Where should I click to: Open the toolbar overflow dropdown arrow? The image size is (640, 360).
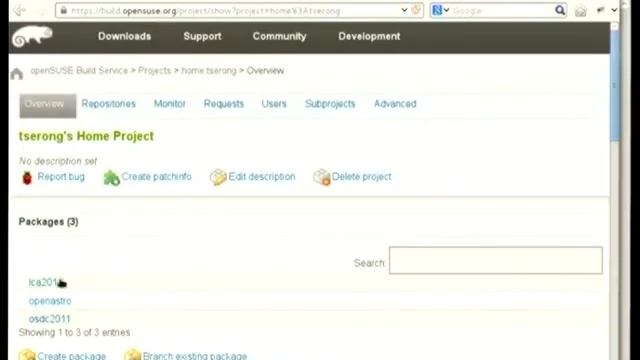(614, 10)
